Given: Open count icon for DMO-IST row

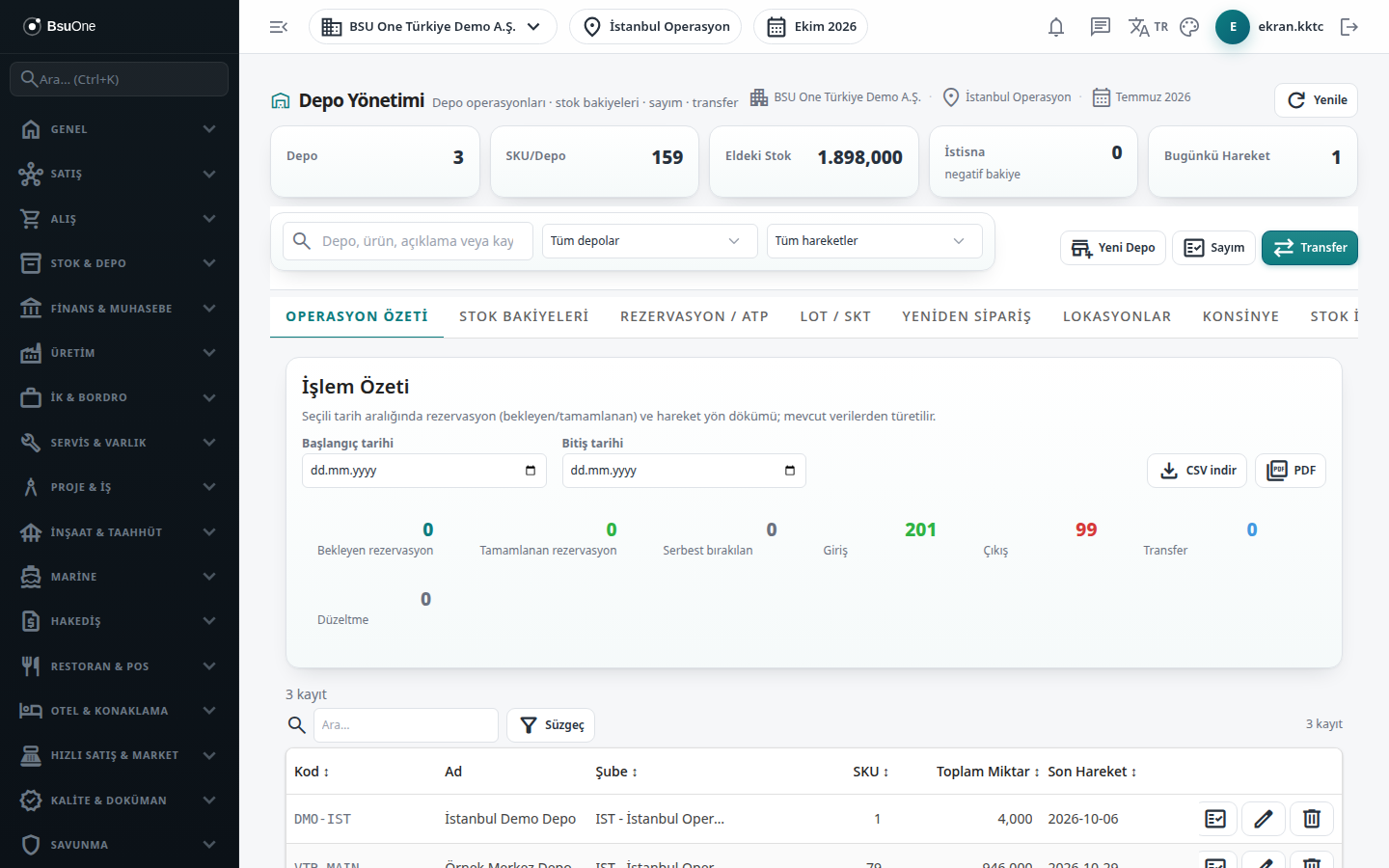Looking at the screenshot, I should tap(1215, 819).
